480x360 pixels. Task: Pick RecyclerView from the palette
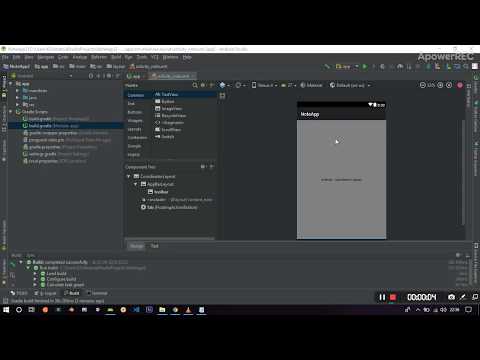tap(171, 115)
